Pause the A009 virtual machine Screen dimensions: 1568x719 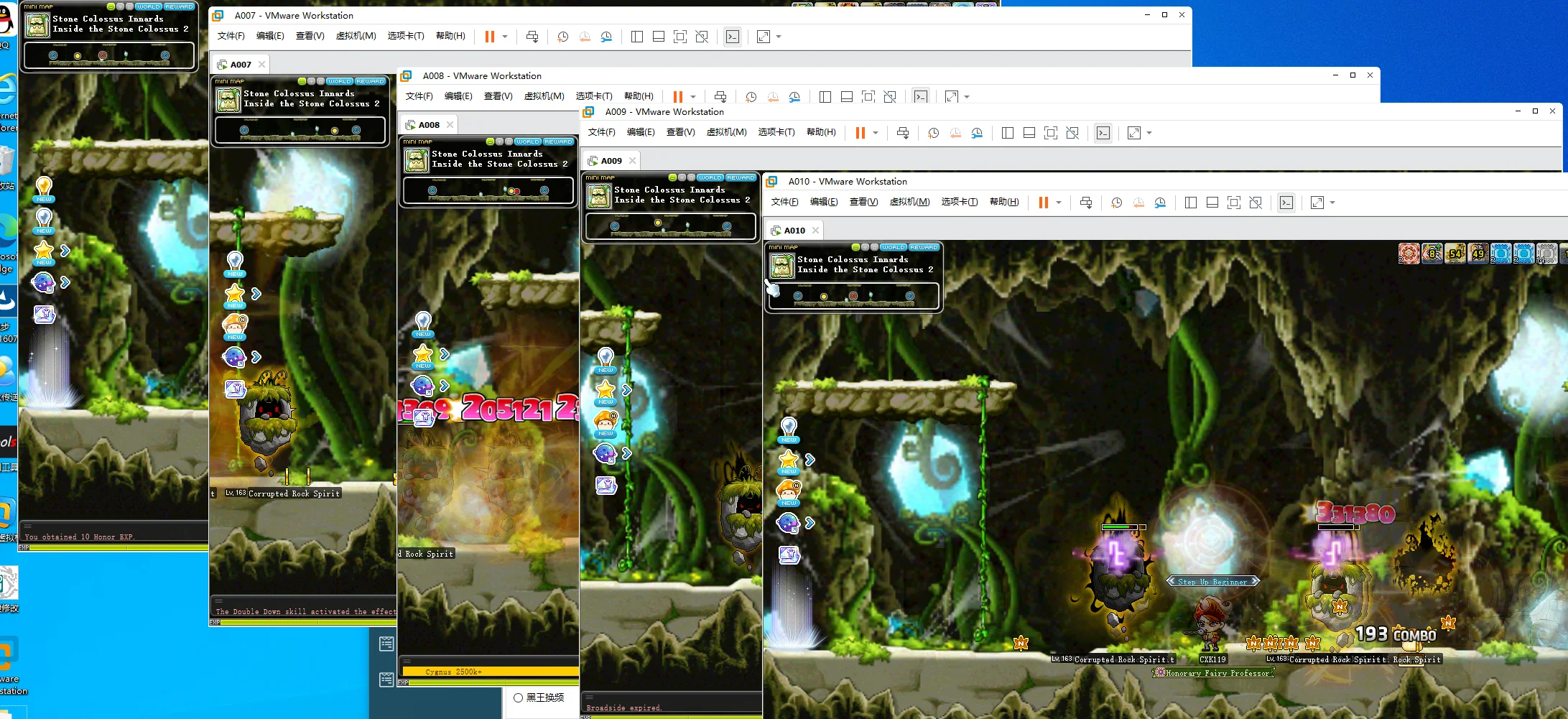tap(860, 133)
